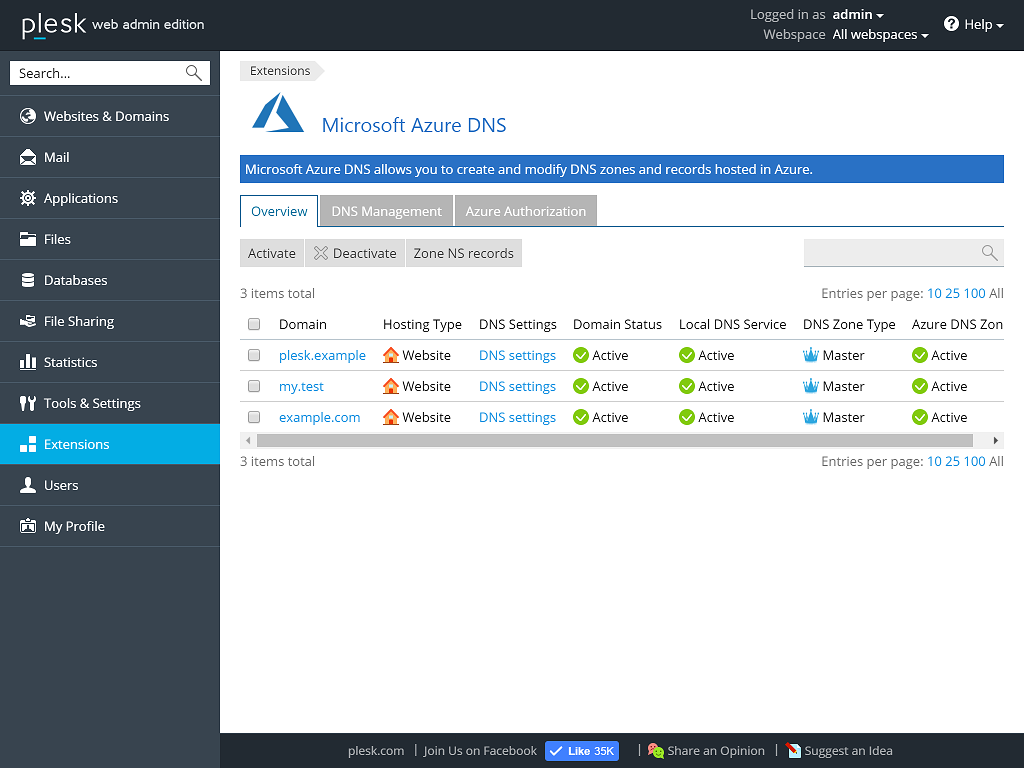The image size is (1024, 768).
Task: Open DNS settings link for example.com
Action: (517, 417)
